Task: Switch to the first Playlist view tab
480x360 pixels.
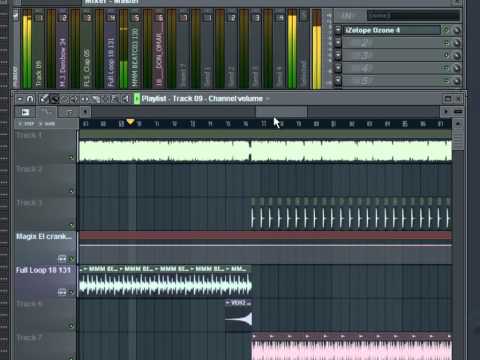Action: 25,112
